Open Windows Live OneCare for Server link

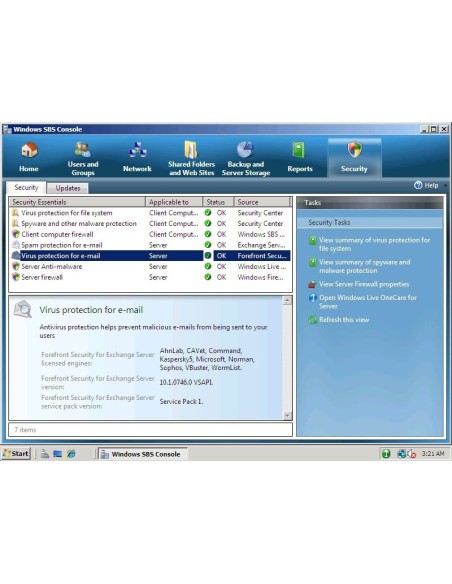[367, 302]
